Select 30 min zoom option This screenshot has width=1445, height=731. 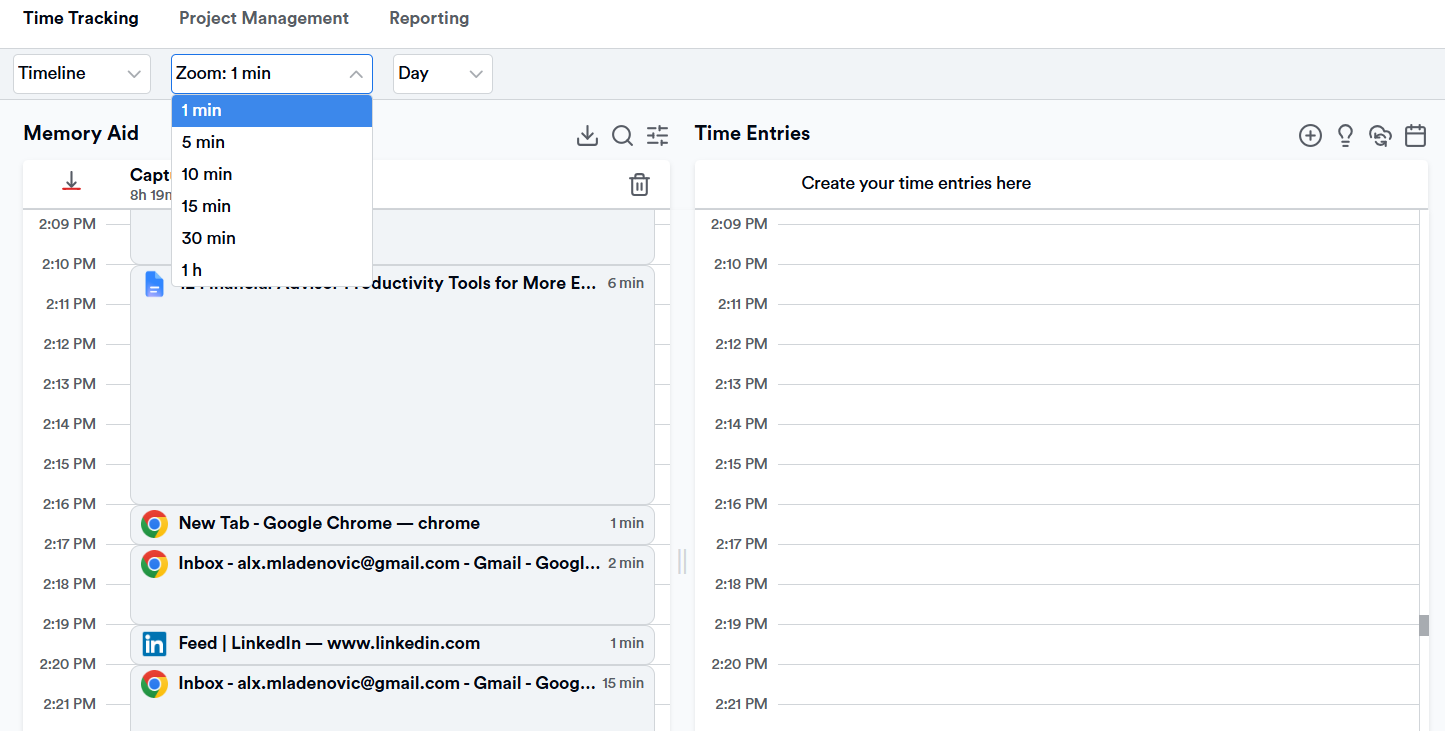[272, 239]
